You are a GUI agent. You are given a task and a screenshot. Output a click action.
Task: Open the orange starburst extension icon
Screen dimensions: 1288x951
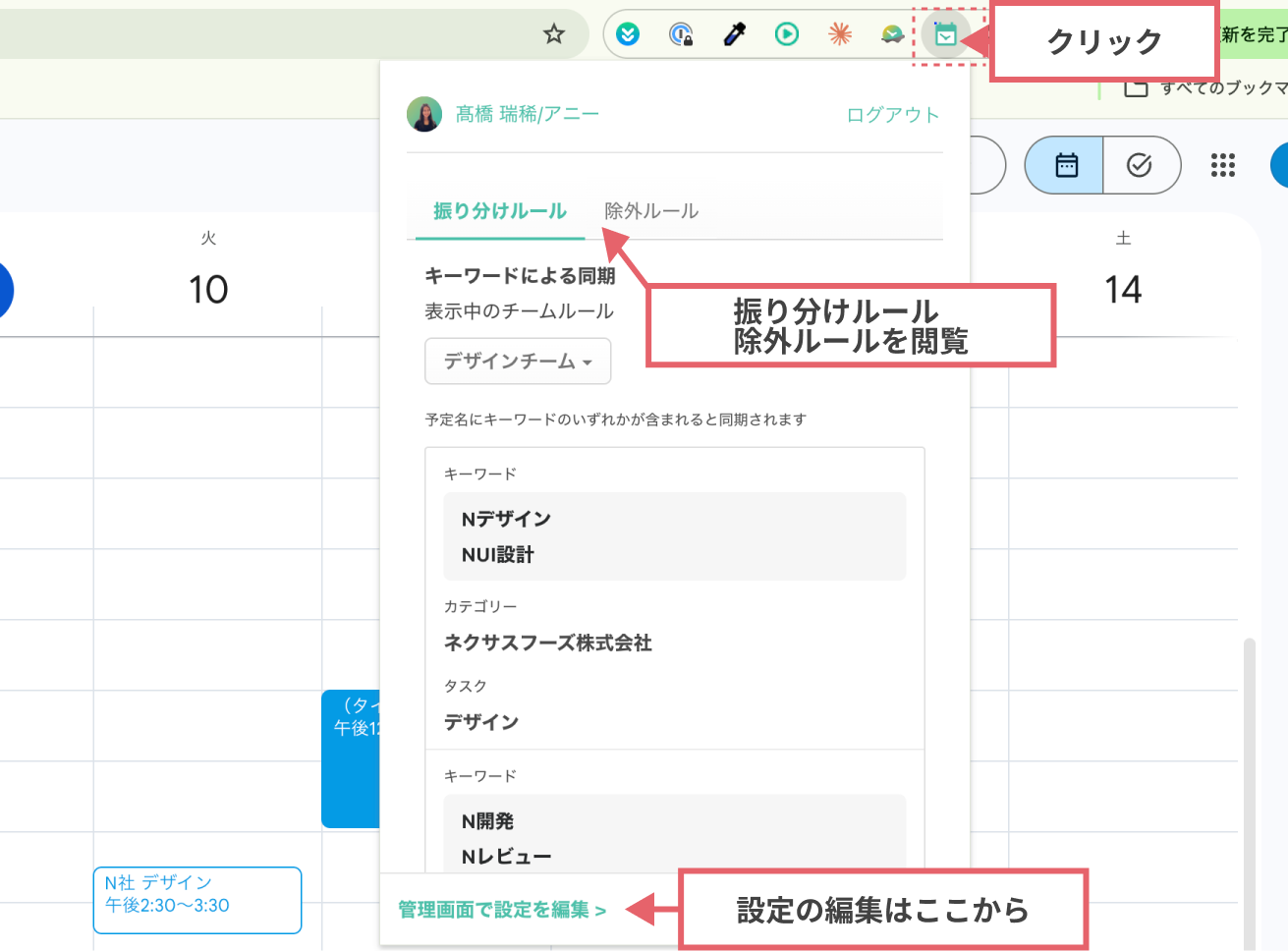(840, 33)
